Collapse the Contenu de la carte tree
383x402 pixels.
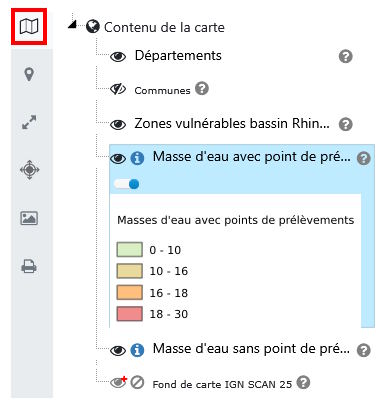click(x=72, y=24)
